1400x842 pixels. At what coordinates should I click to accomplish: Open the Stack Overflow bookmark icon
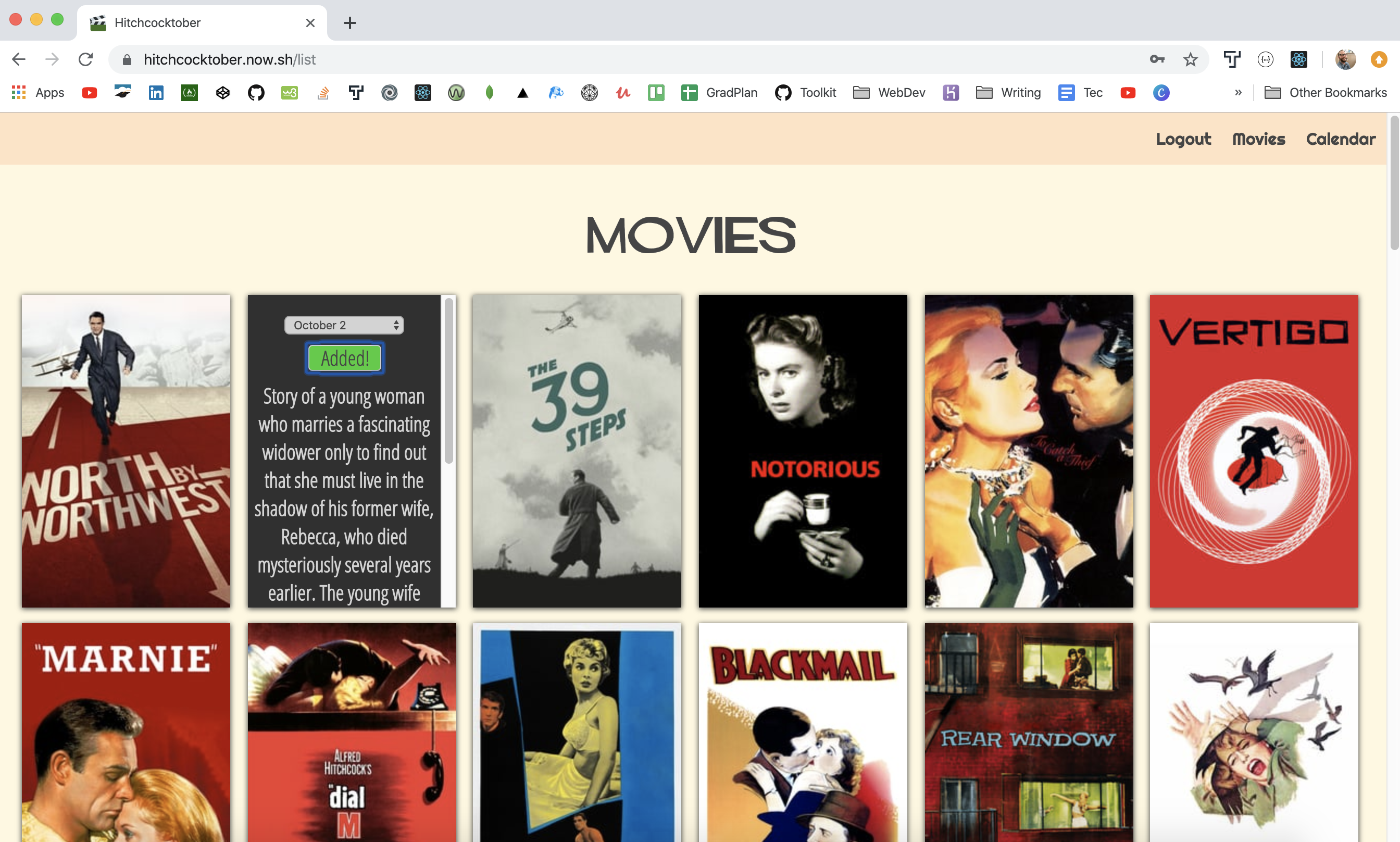coord(323,92)
